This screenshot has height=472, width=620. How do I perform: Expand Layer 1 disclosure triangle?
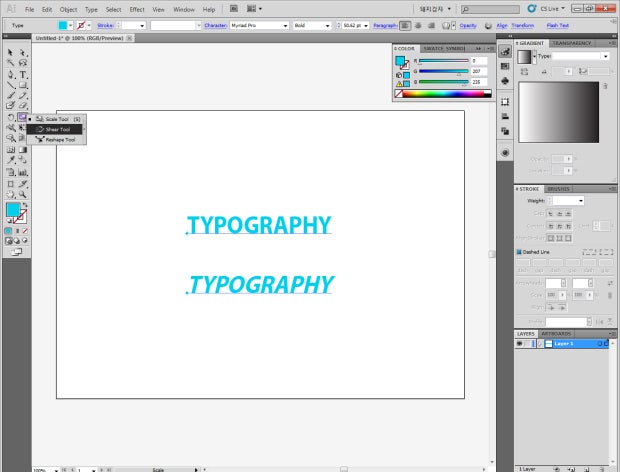[538, 344]
